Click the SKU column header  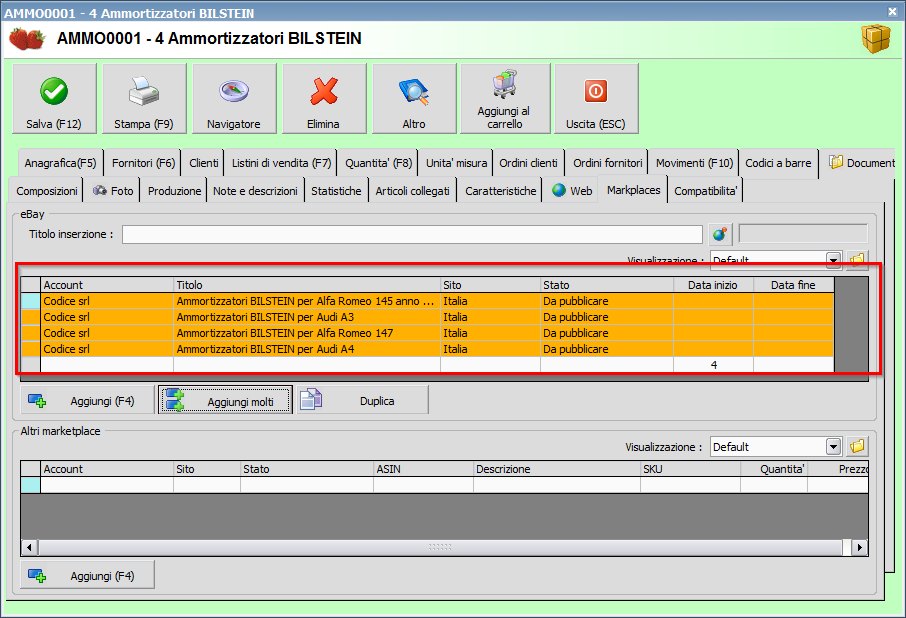click(690, 469)
